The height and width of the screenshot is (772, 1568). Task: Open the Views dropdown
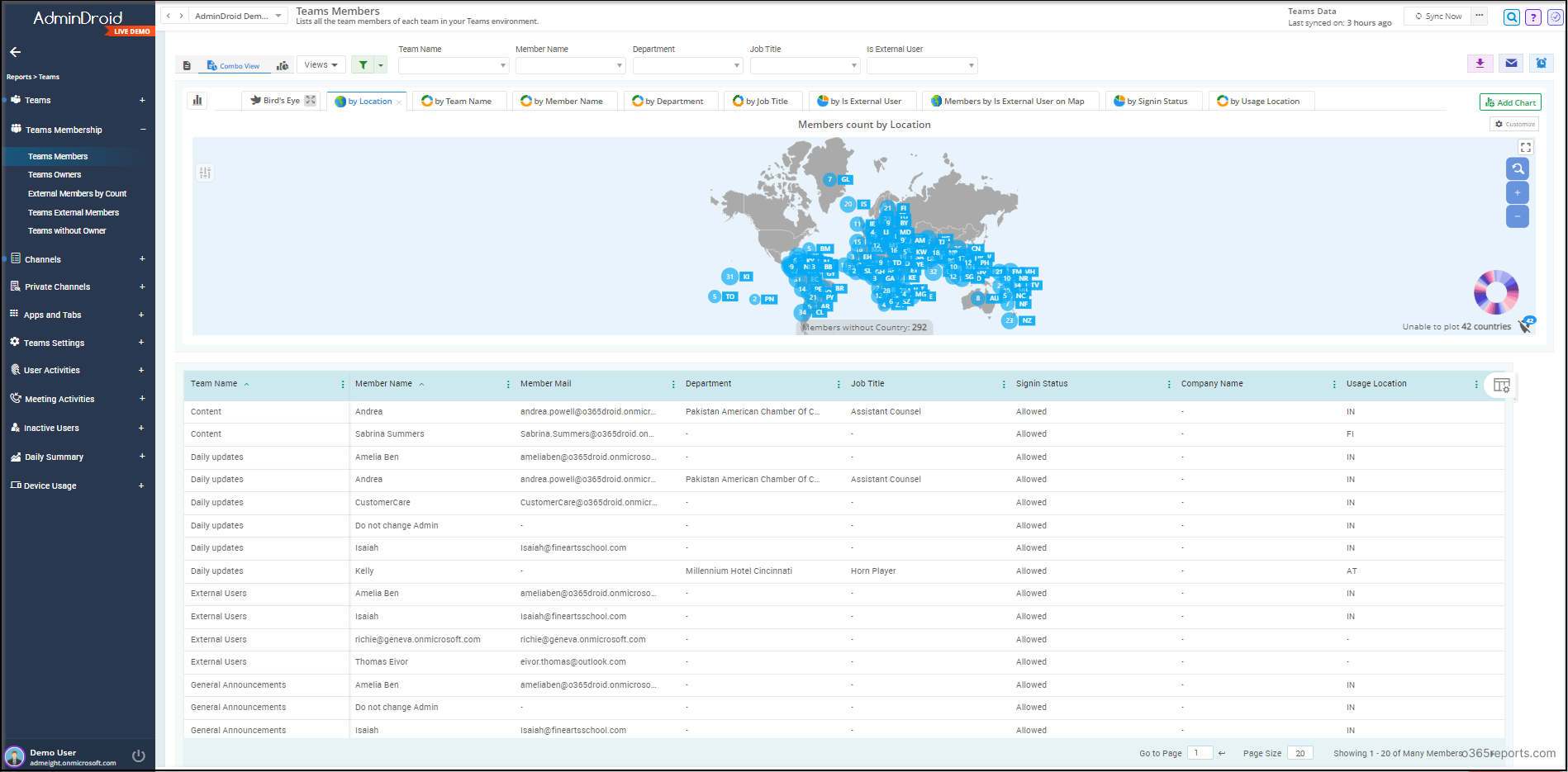321,65
